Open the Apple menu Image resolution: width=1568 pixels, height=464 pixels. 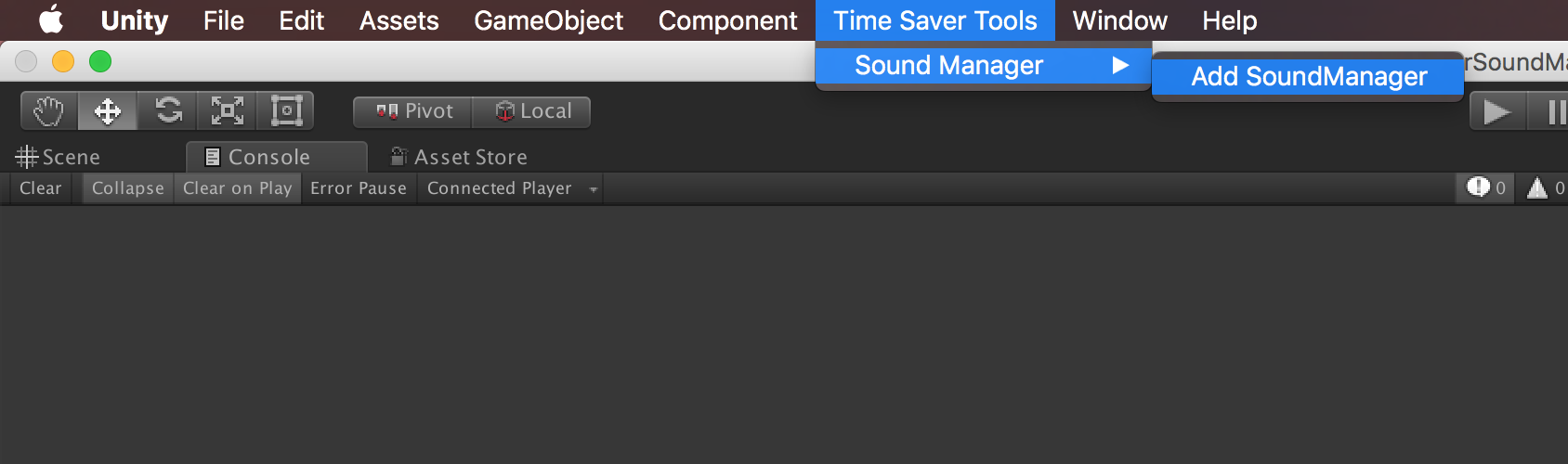pos(51,19)
